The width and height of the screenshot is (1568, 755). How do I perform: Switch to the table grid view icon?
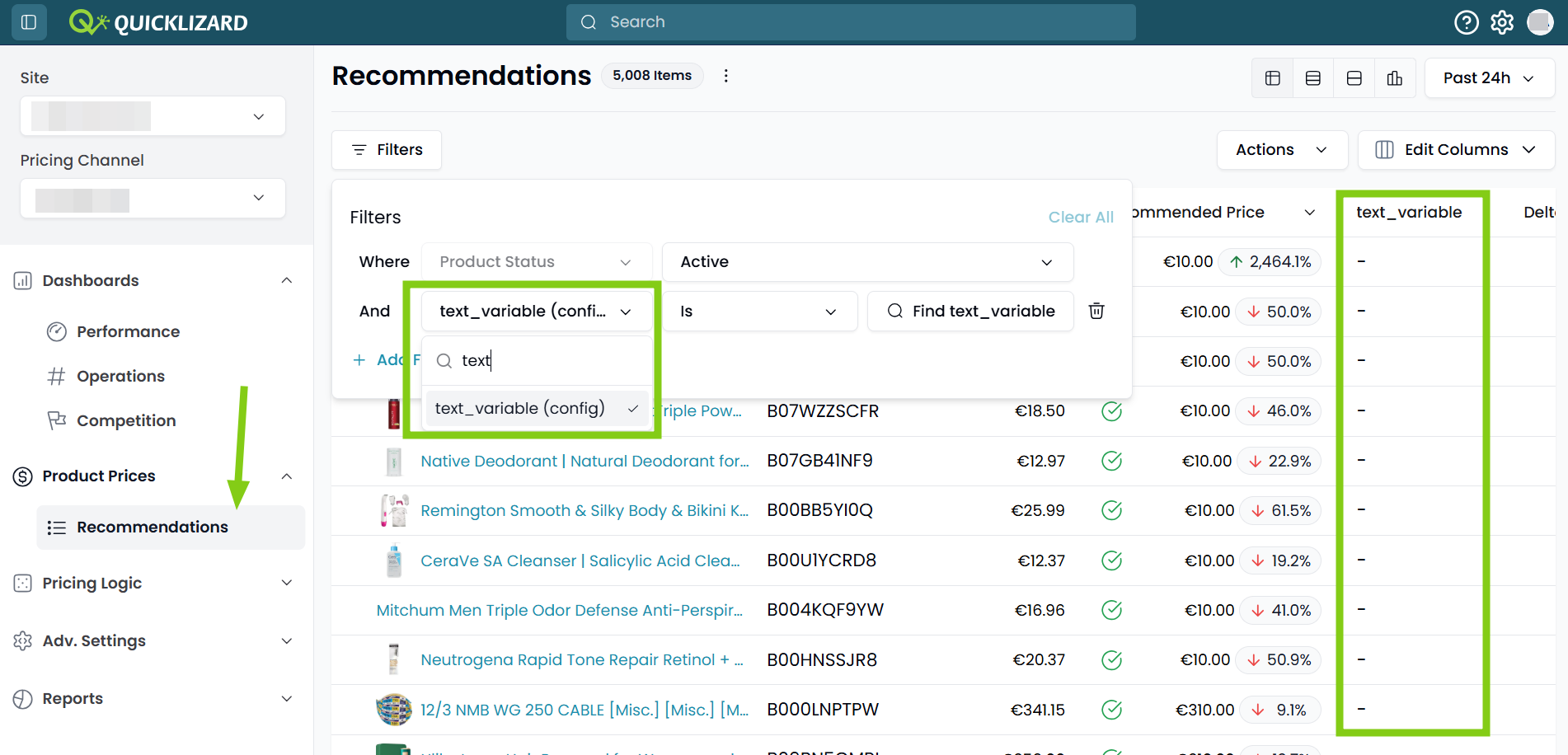(x=1273, y=78)
